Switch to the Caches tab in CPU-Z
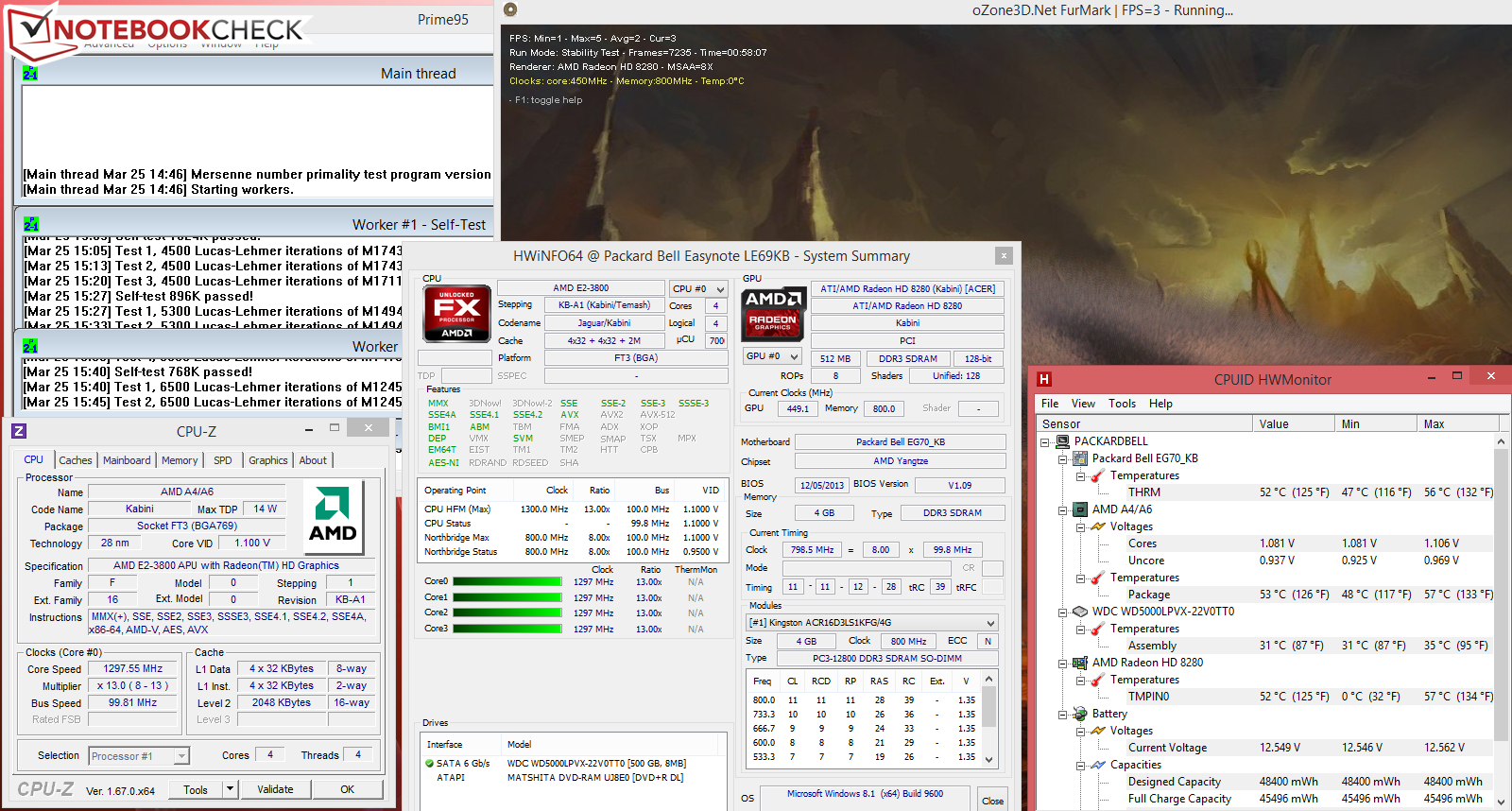The height and width of the screenshot is (811, 1512). click(x=76, y=460)
